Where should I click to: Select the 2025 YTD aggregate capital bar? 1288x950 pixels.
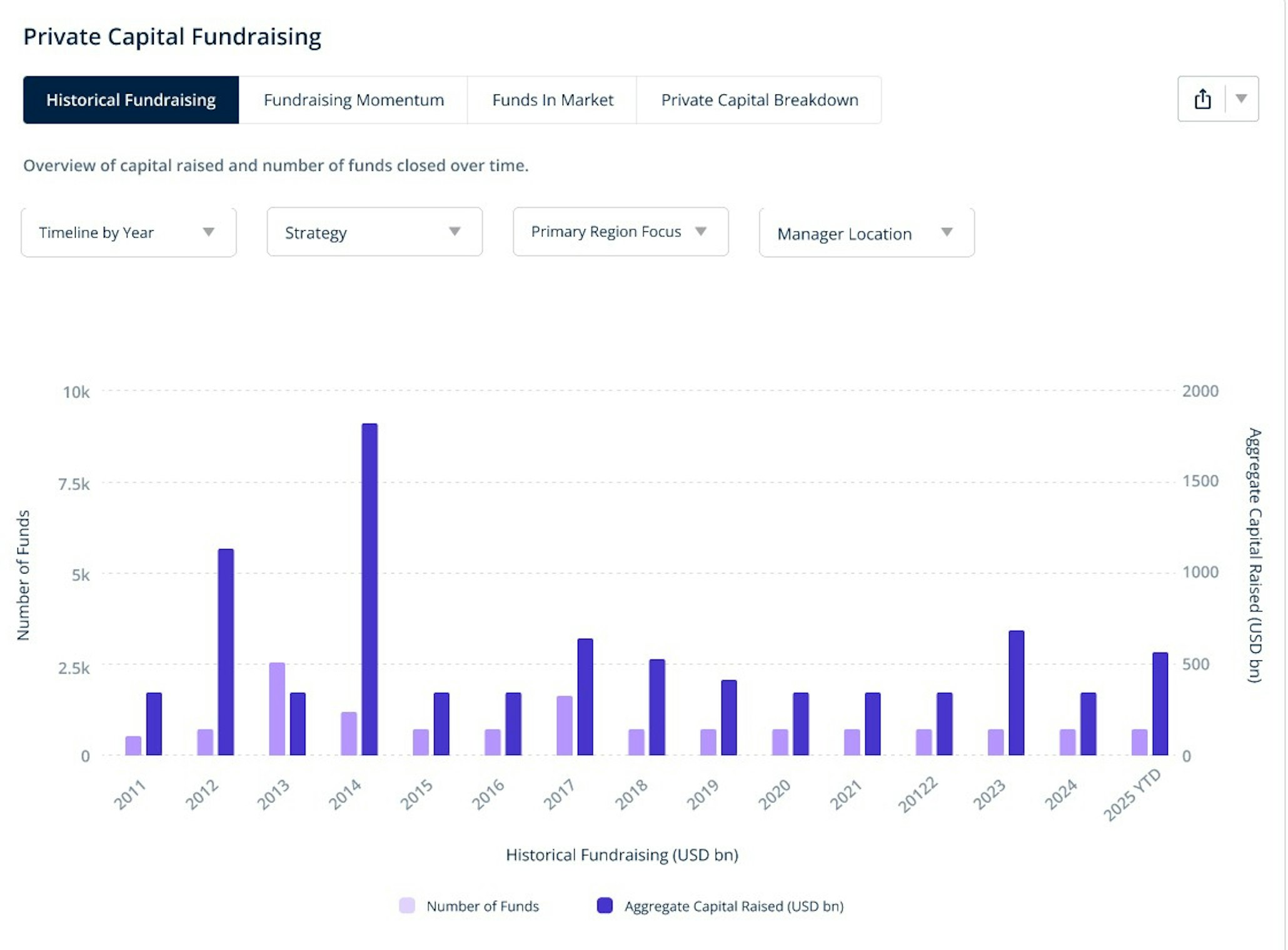pos(1160,704)
